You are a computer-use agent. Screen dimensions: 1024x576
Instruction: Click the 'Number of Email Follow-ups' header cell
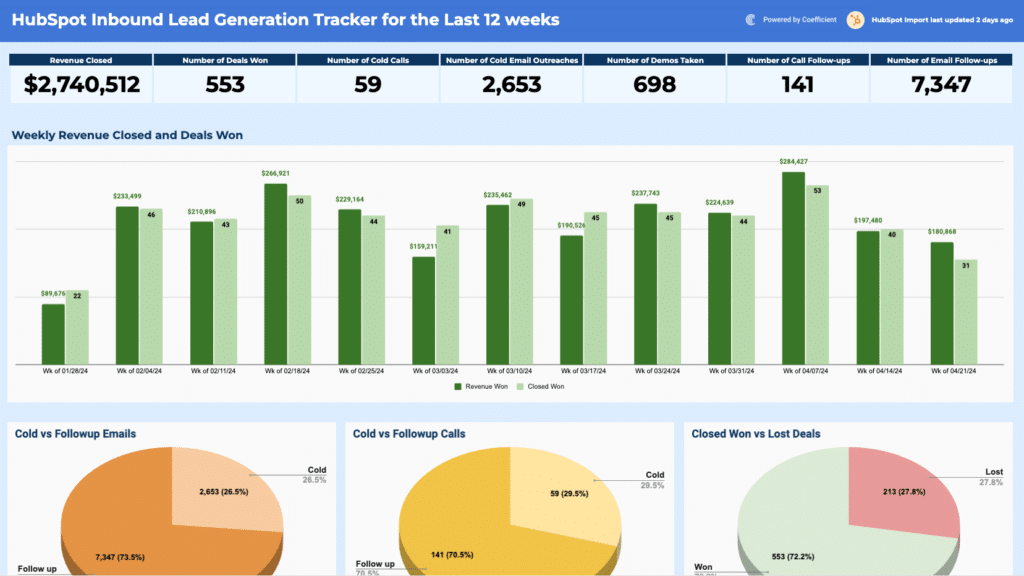coord(942,60)
